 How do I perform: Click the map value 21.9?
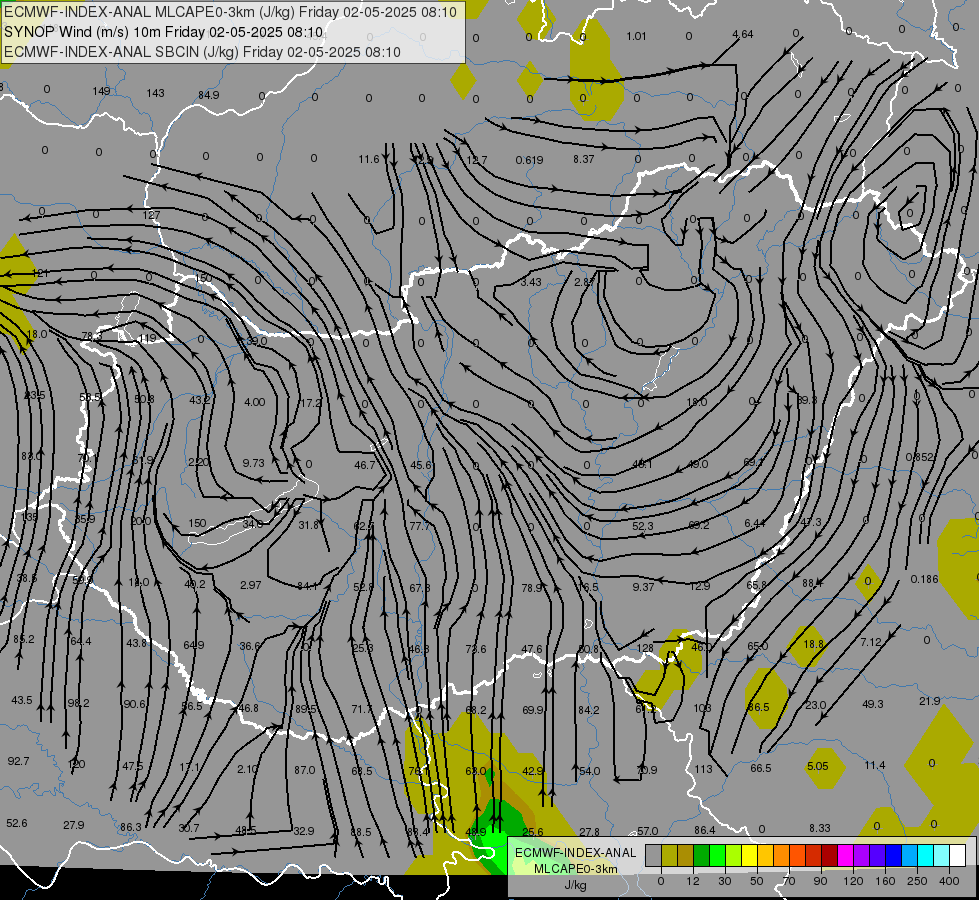click(x=930, y=701)
